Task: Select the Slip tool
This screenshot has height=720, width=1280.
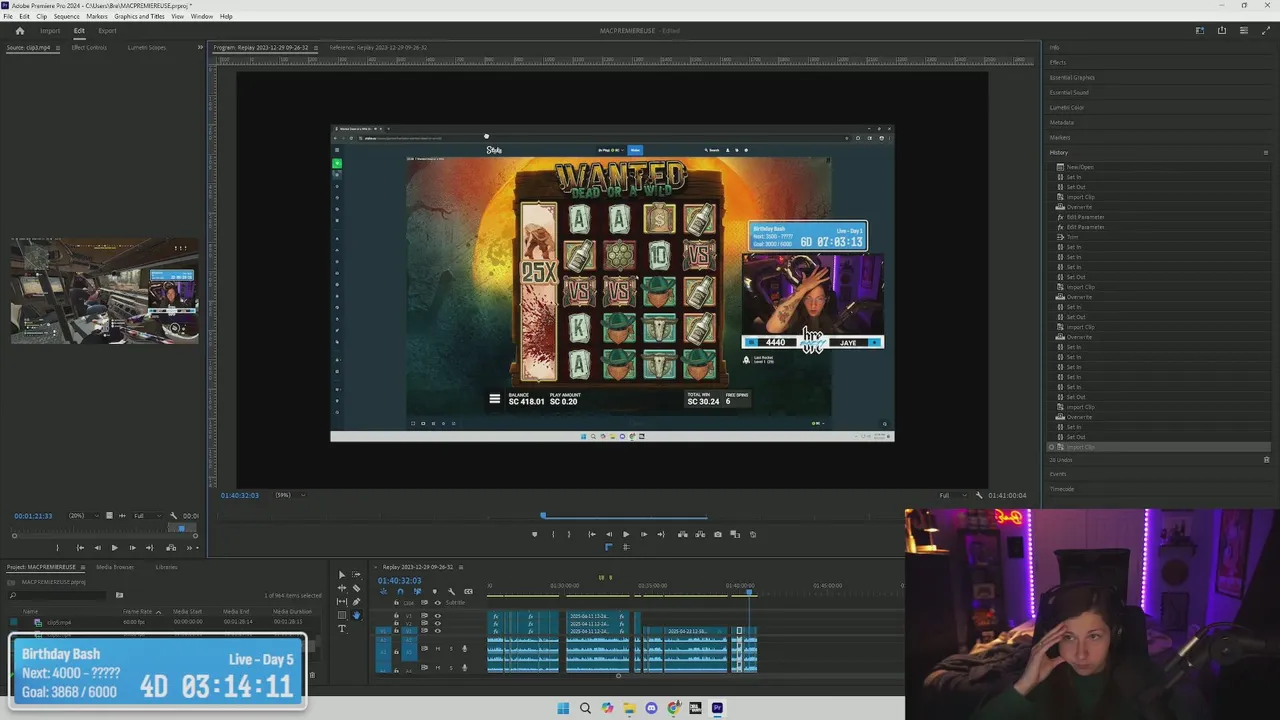Action: pos(342,602)
